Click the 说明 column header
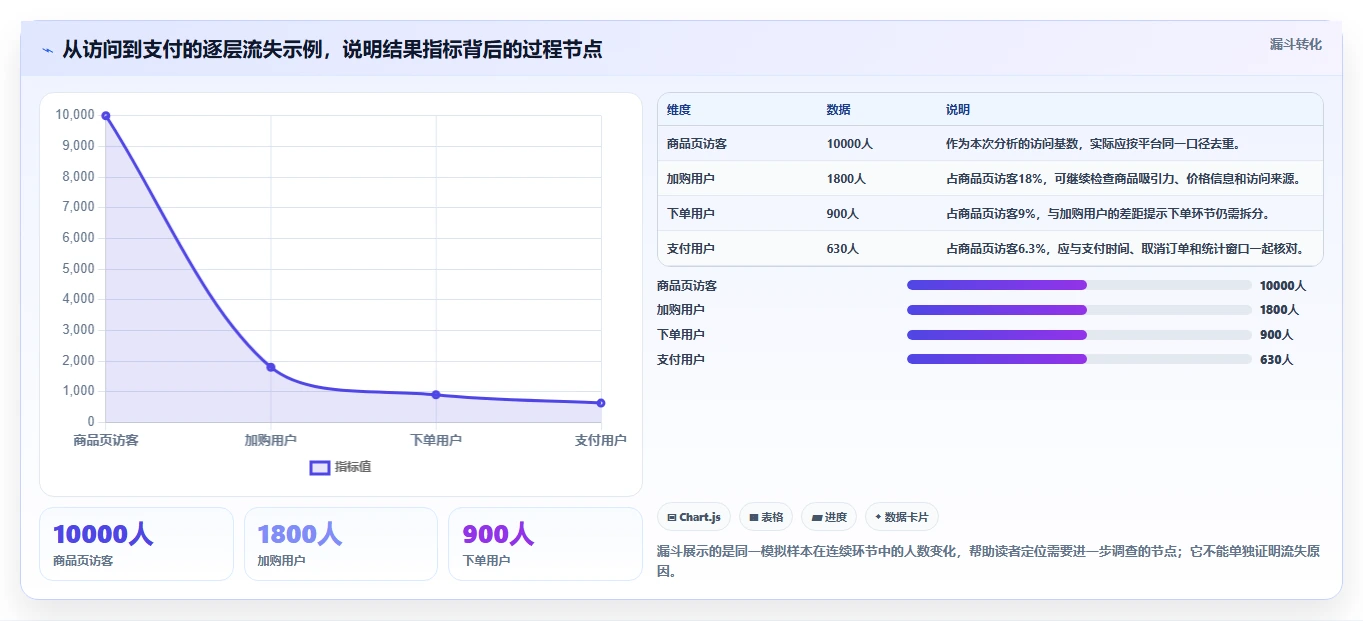 coord(958,110)
